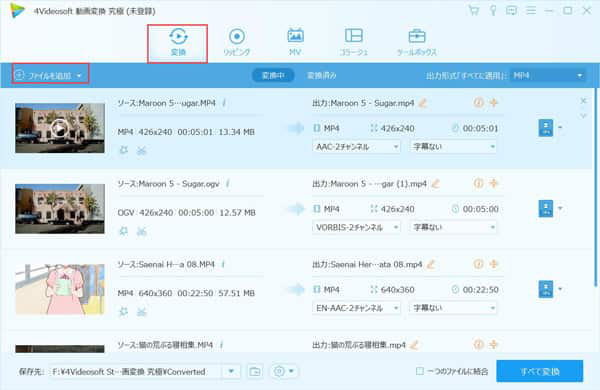Select the Maroon 5 Sugar.ogv thumbnail

pos(60,209)
